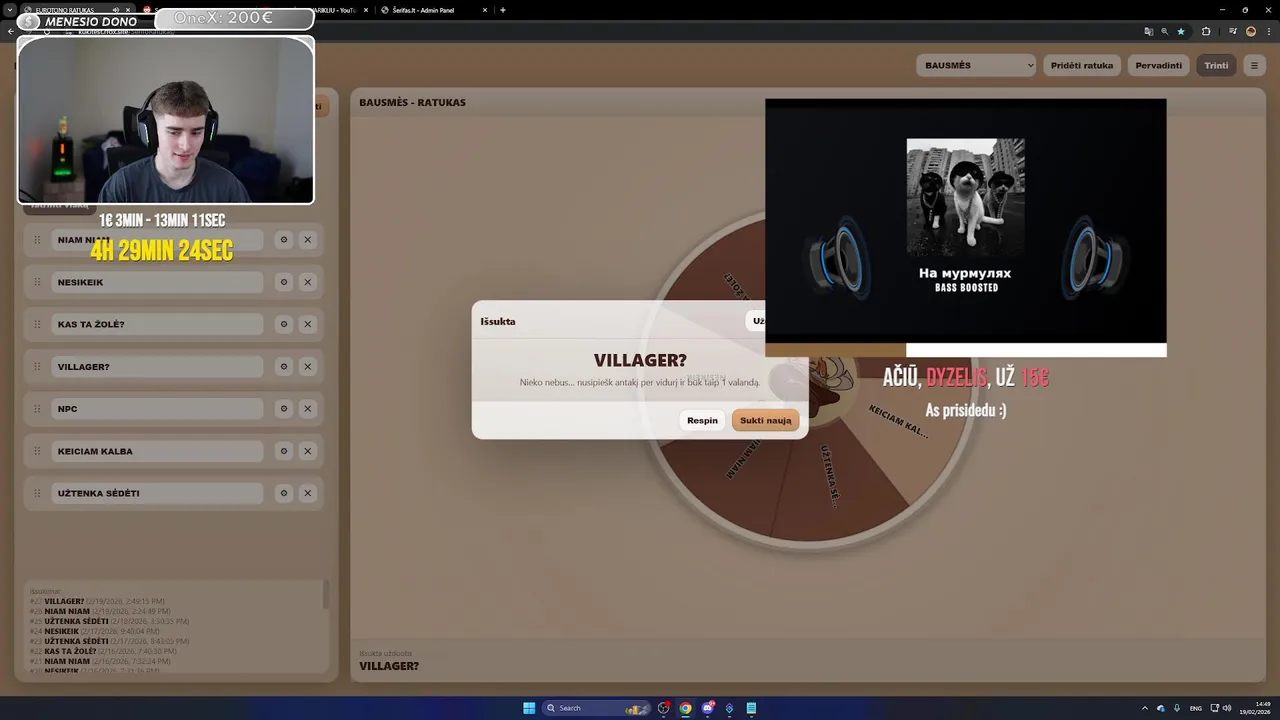
Task: Open settings gear for UŽTENKA SĖDĖTI row
Action: (284, 493)
